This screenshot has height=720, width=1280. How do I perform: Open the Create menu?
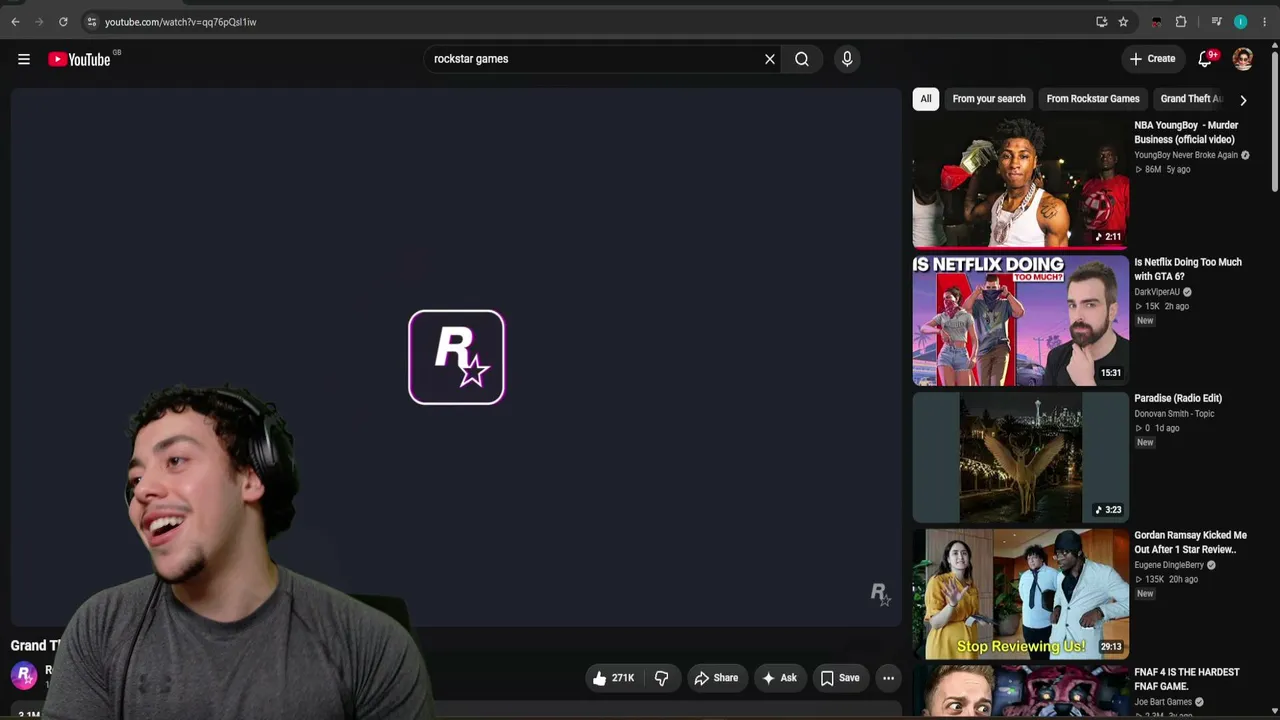pyautogui.click(x=1152, y=59)
